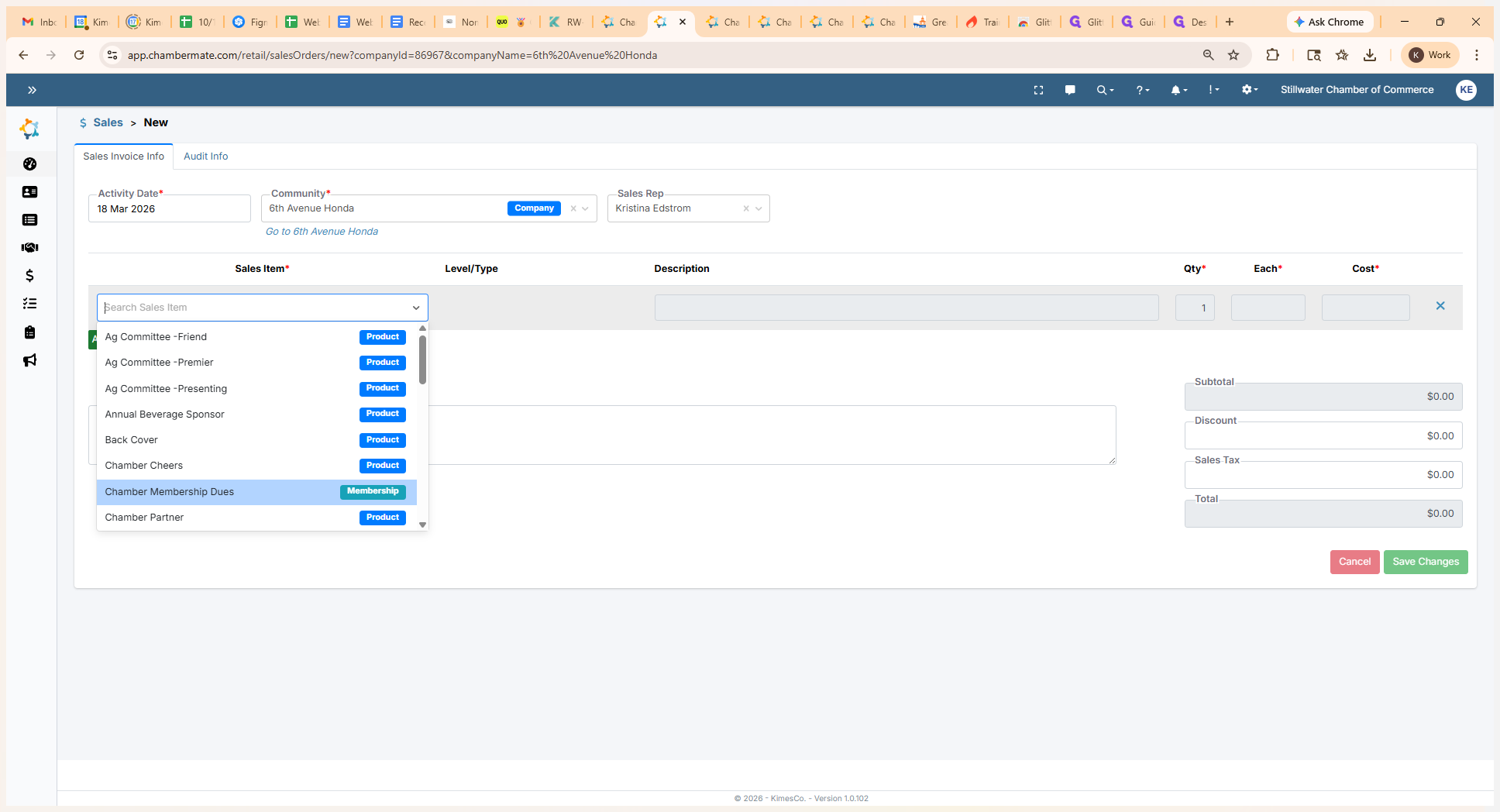Expand the sidebar with double chevron
Screen dimensions: 1500x812
32,90
